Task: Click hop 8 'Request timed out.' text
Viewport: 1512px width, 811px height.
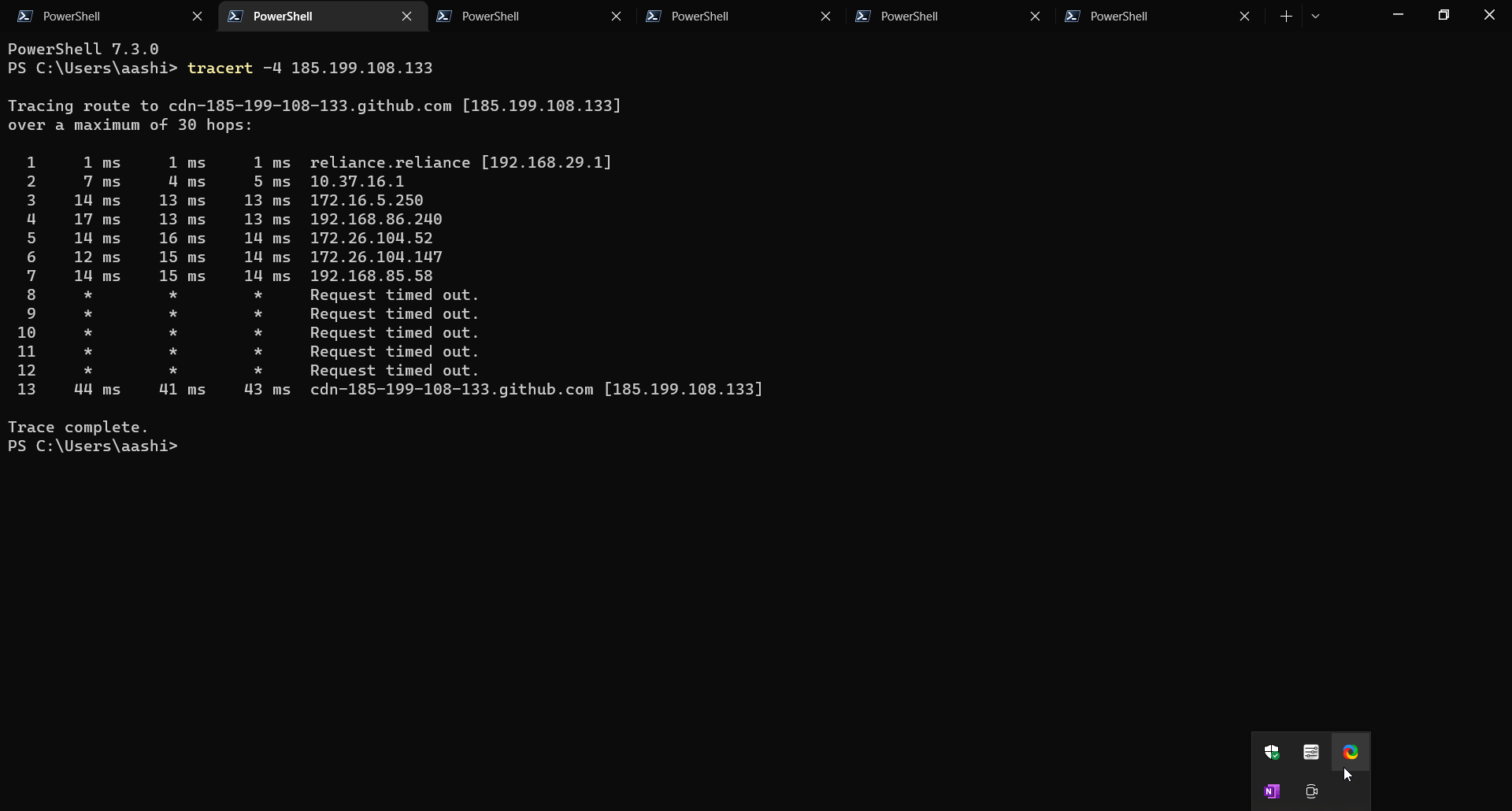Action: (x=395, y=294)
